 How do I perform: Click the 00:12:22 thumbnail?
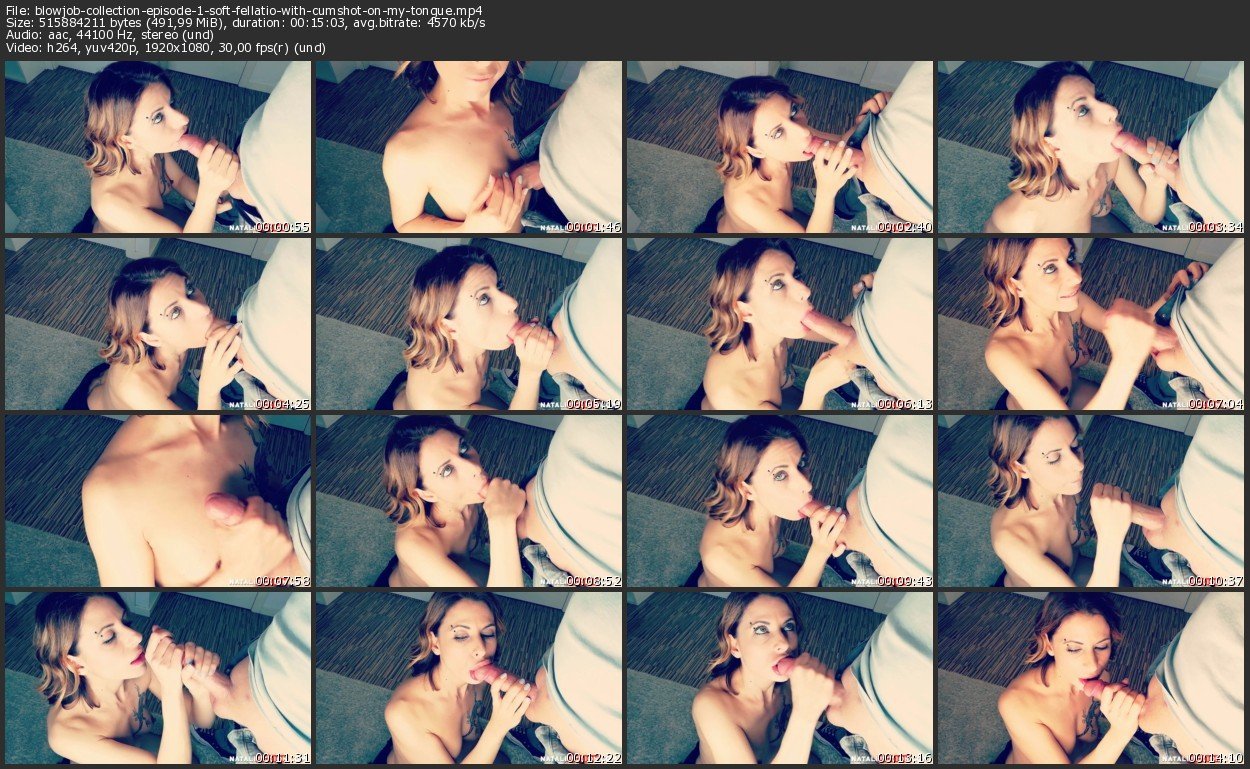469,678
